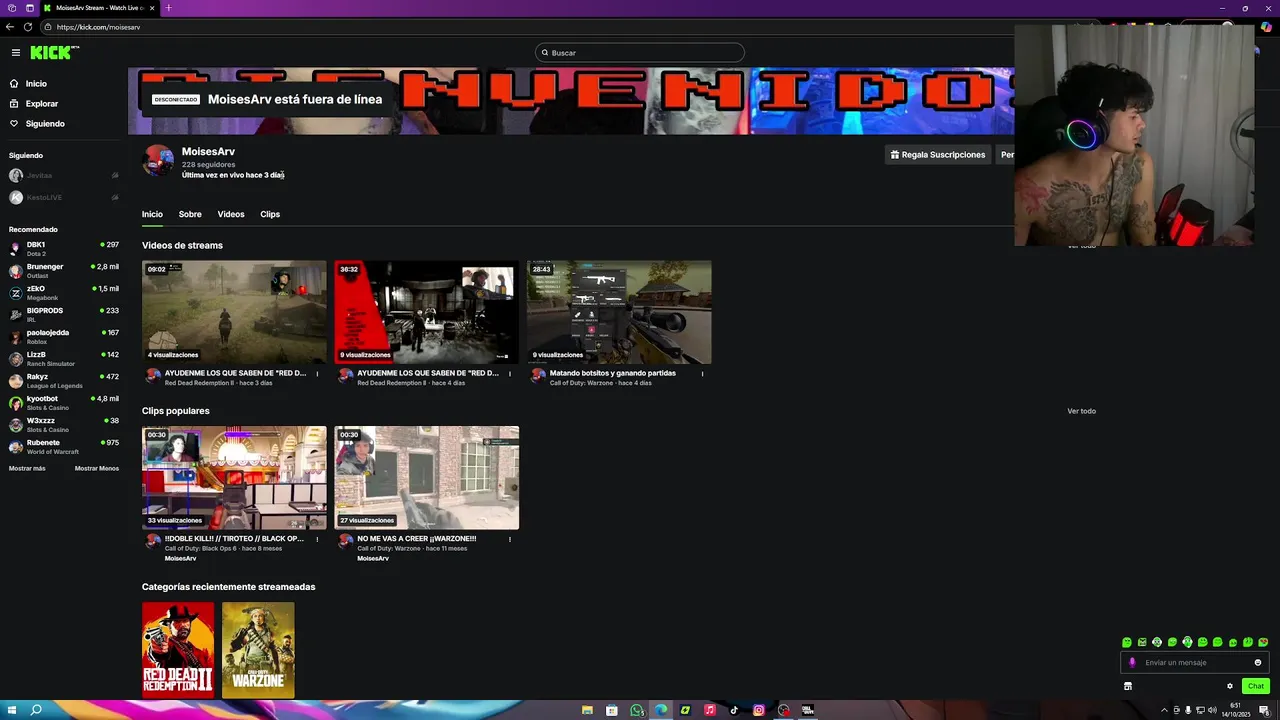Open followed channel Jevitaa
The height and width of the screenshot is (720, 1280).
(x=64, y=175)
